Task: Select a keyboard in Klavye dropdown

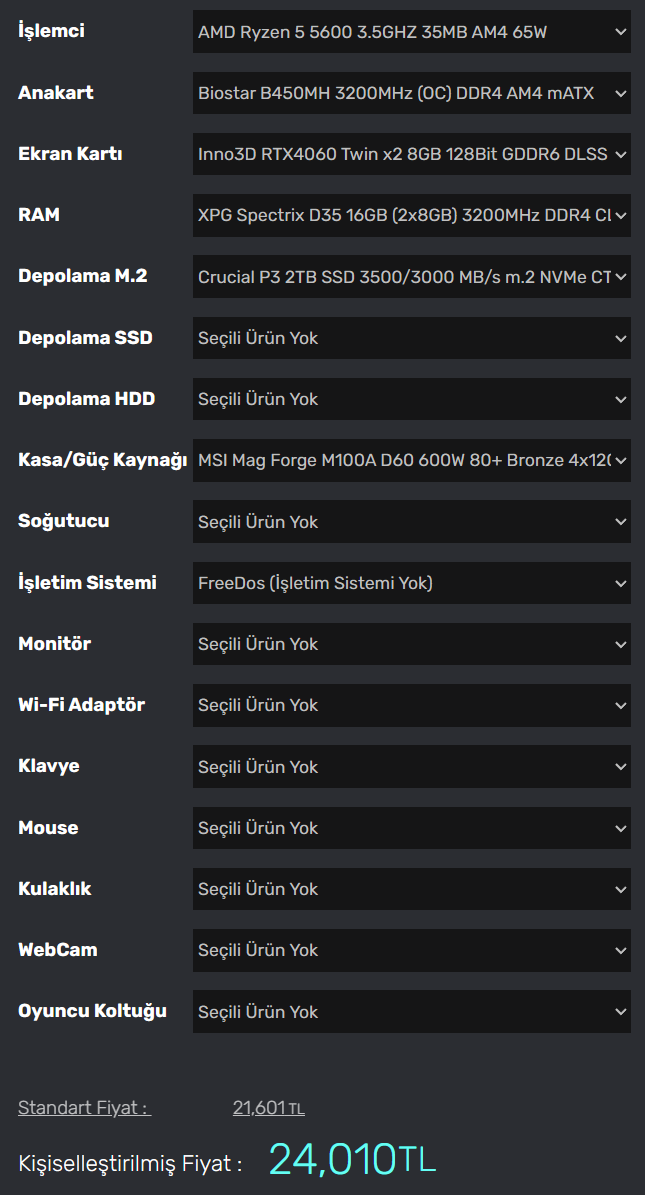Action: click(x=412, y=767)
